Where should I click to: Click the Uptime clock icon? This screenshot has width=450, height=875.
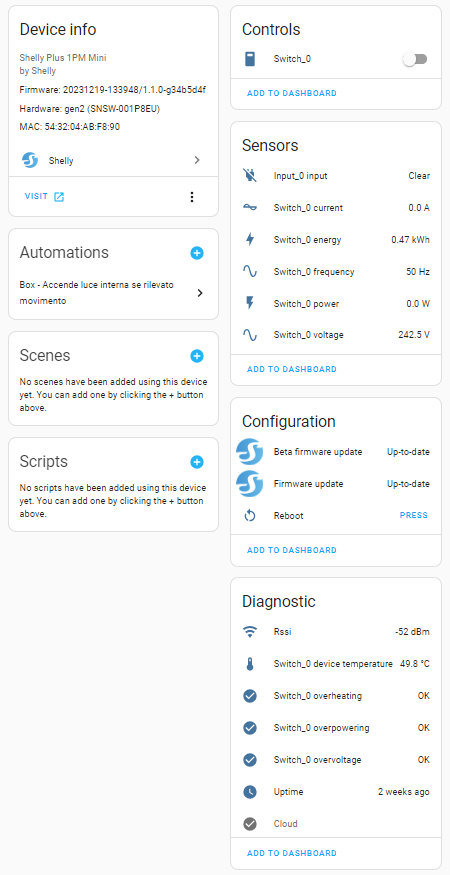click(250, 792)
